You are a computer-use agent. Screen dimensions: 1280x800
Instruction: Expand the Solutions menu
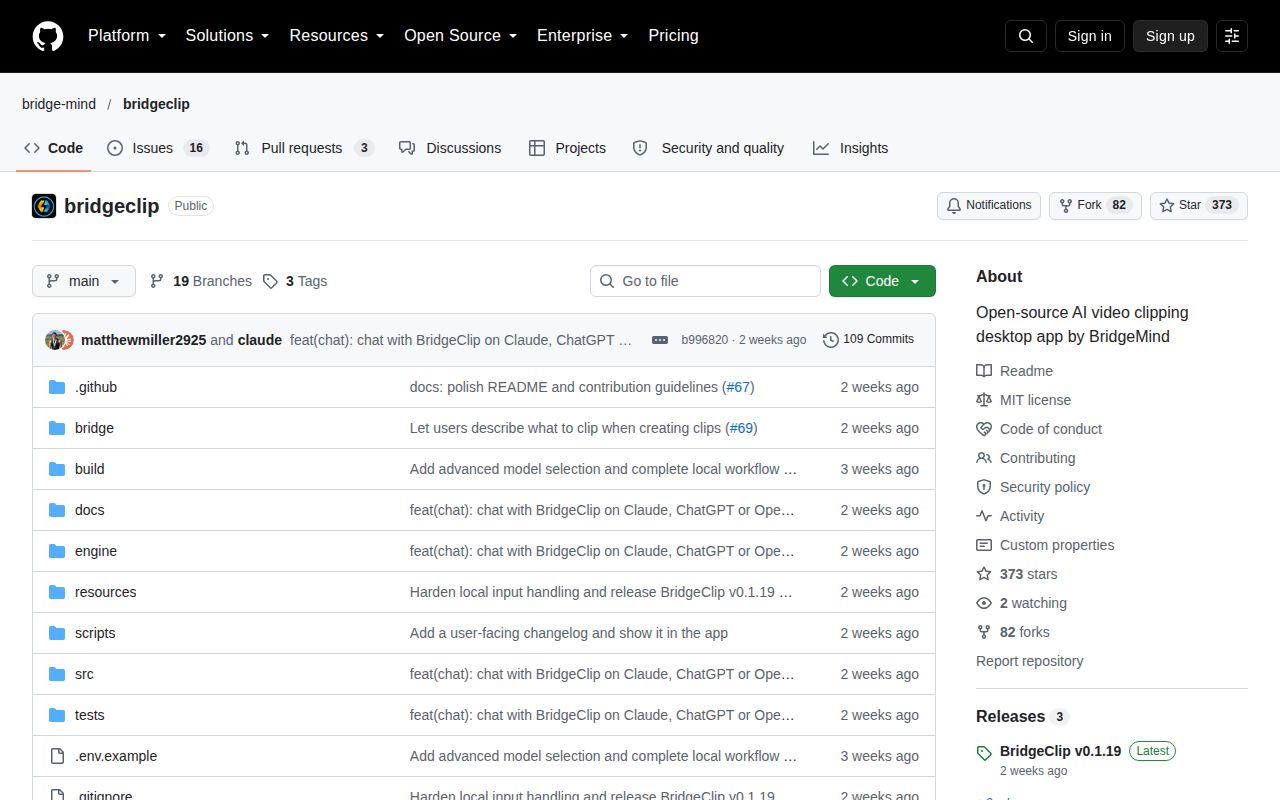pyautogui.click(x=228, y=36)
